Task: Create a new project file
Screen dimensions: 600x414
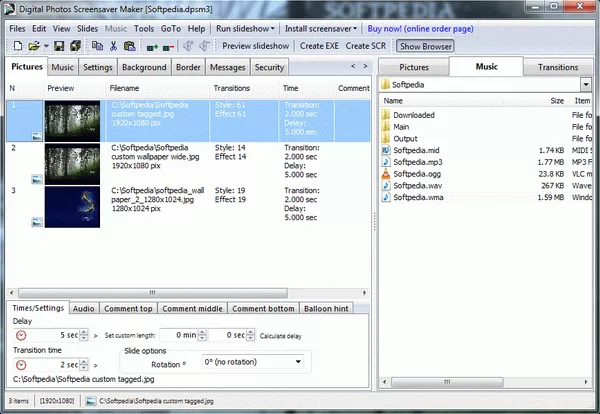Action: [18, 46]
